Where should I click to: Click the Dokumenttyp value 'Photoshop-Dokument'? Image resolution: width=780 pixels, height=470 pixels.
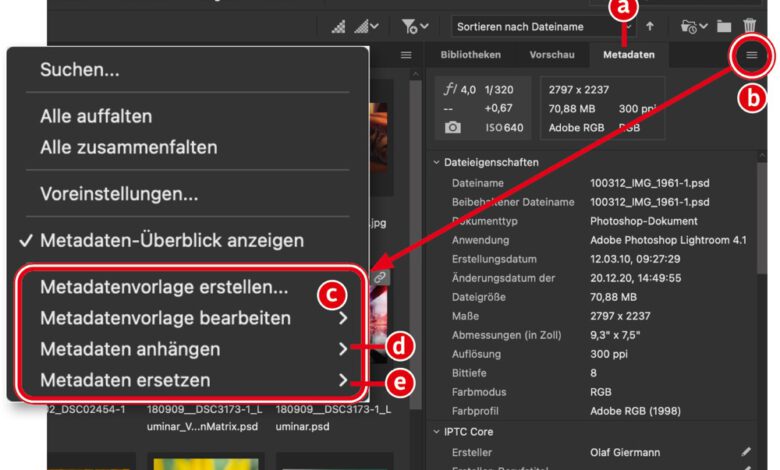(644, 221)
